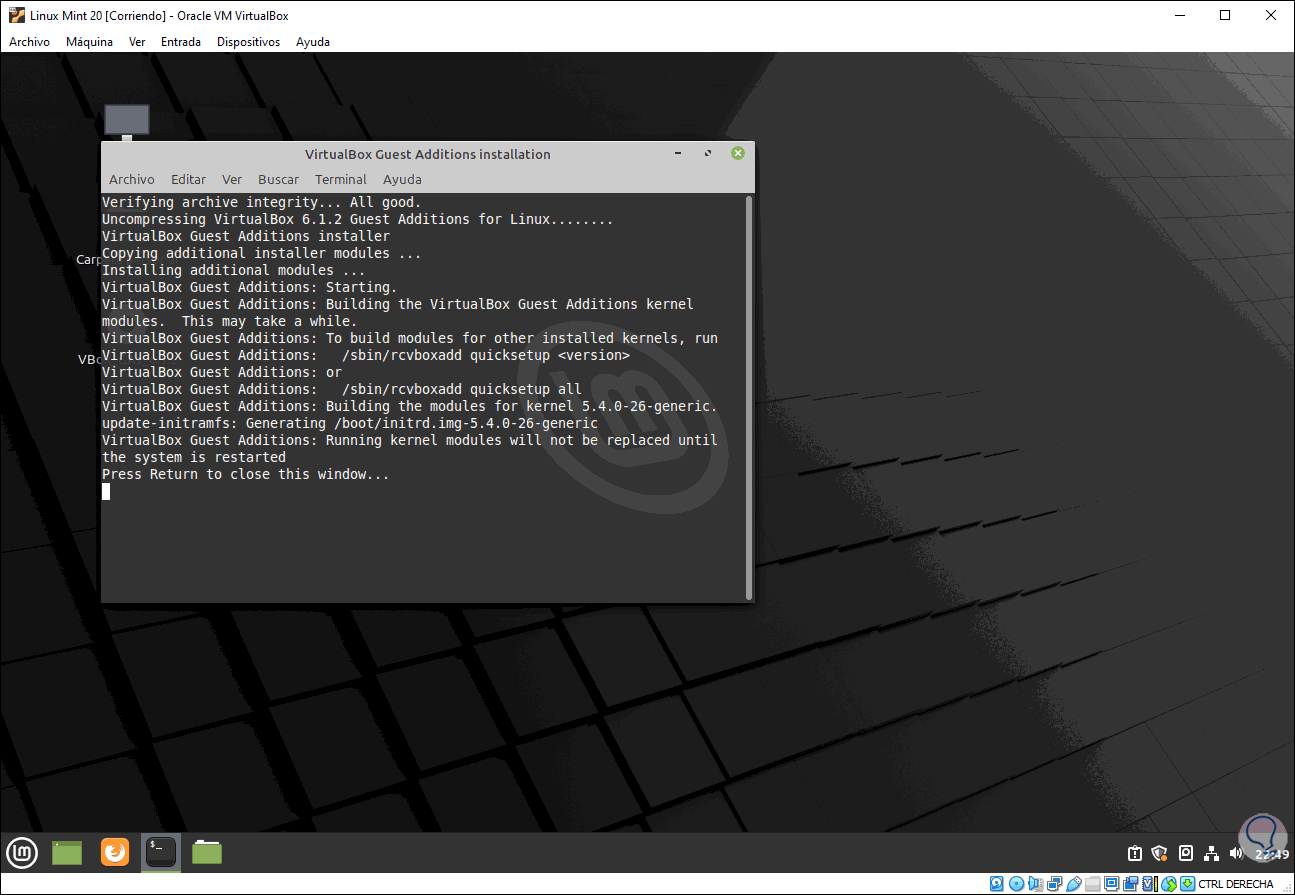Open the network connections tray icon

tap(1211, 853)
